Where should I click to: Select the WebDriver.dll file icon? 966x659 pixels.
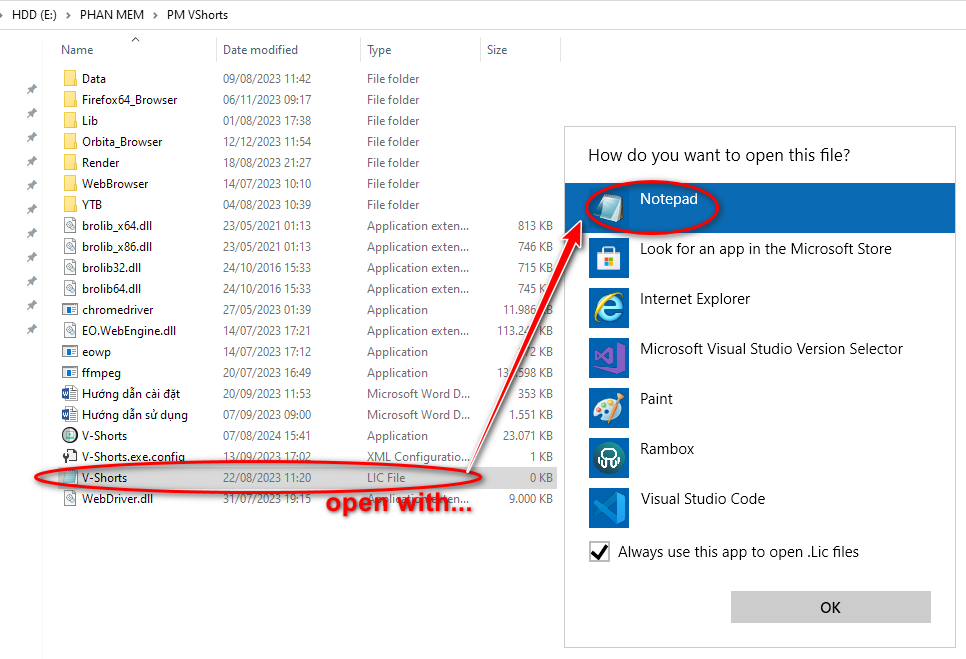[70, 498]
